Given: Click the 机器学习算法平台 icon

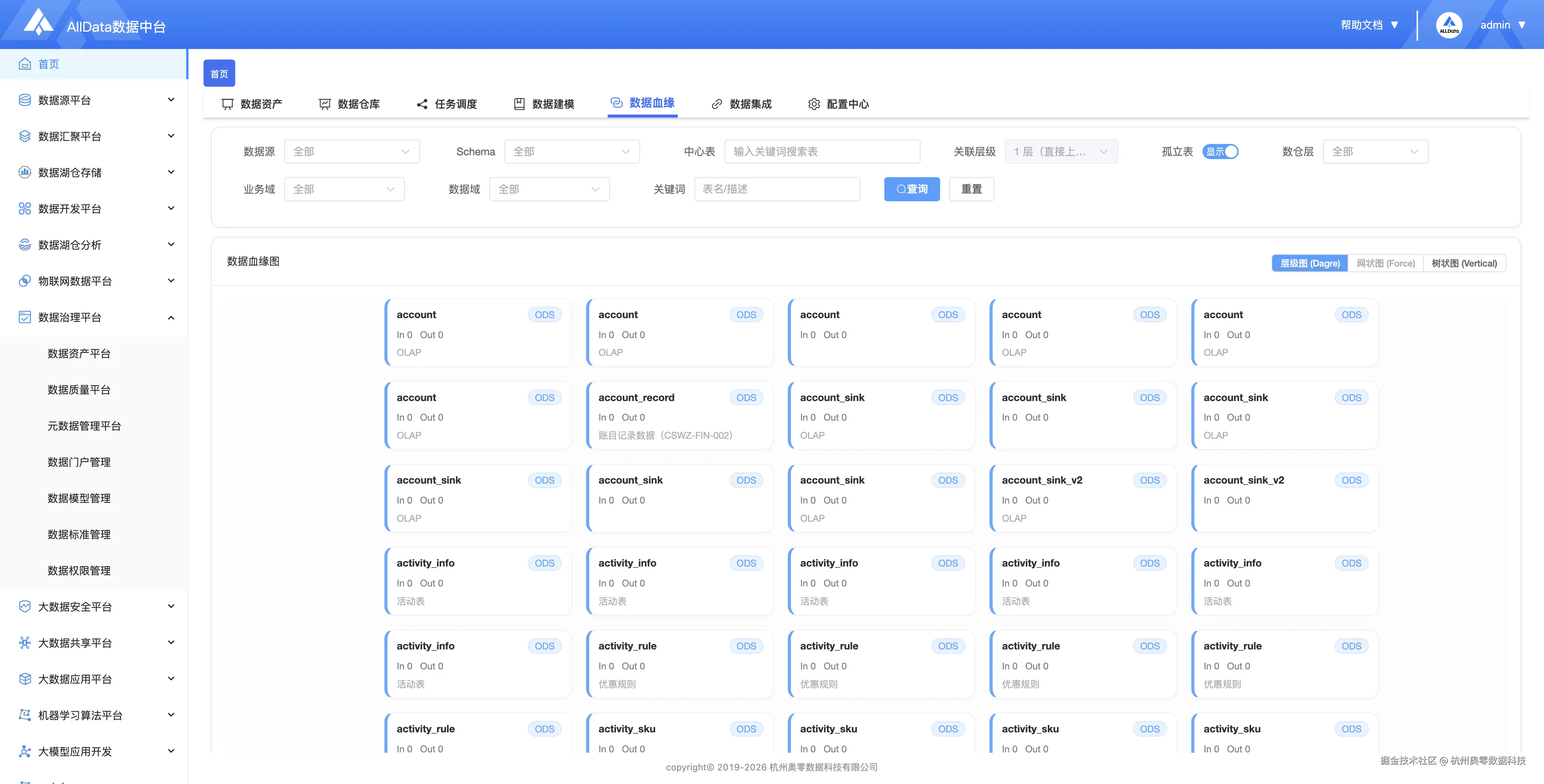Looking at the screenshot, I should (x=25, y=715).
